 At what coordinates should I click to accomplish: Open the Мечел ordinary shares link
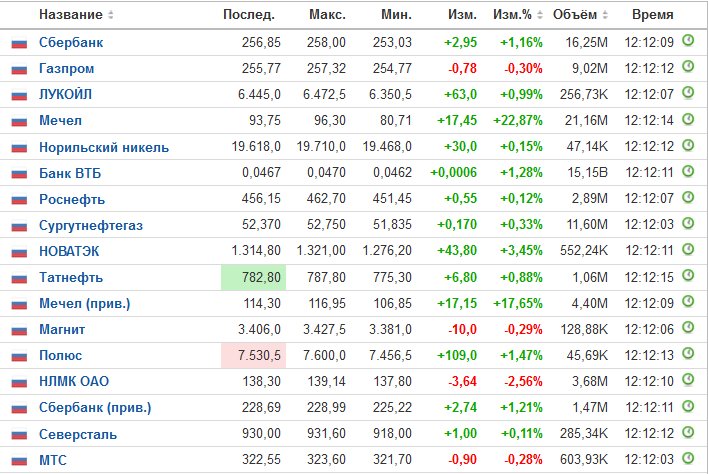click(60, 121)
